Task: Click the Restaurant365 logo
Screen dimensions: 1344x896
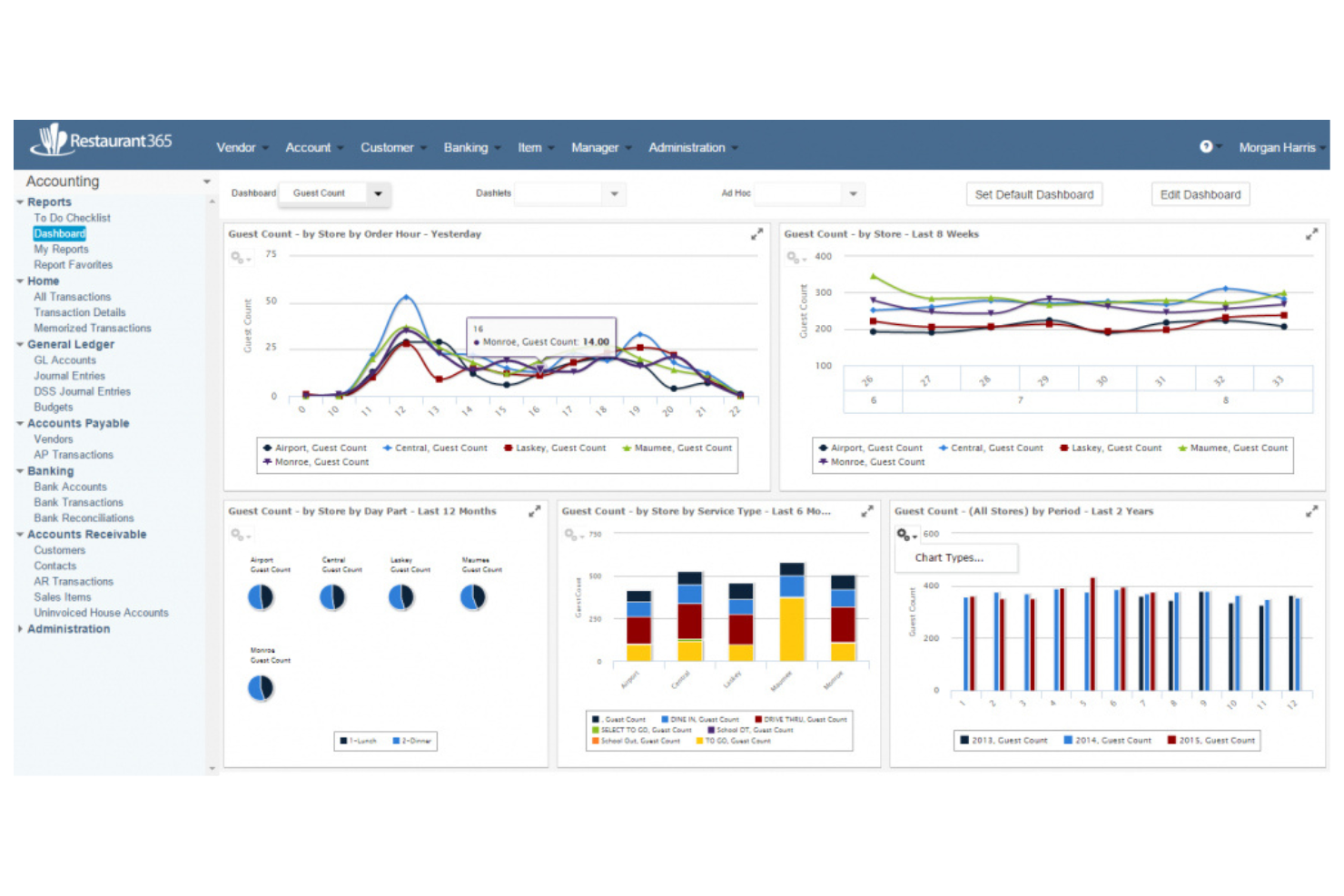Action: coord(102,142)
